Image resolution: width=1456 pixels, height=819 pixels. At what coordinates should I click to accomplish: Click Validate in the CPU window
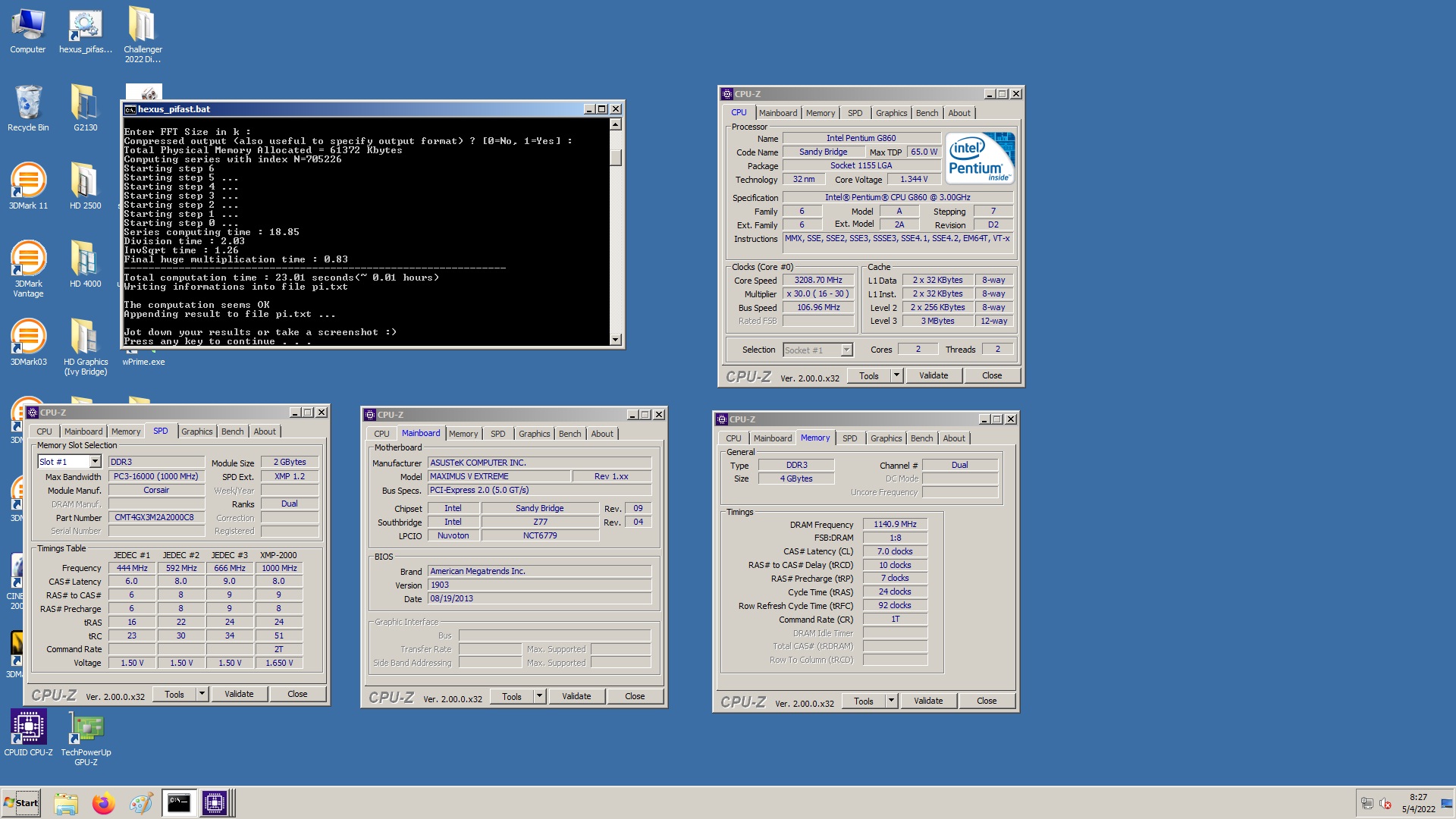(x=934, y=375)
